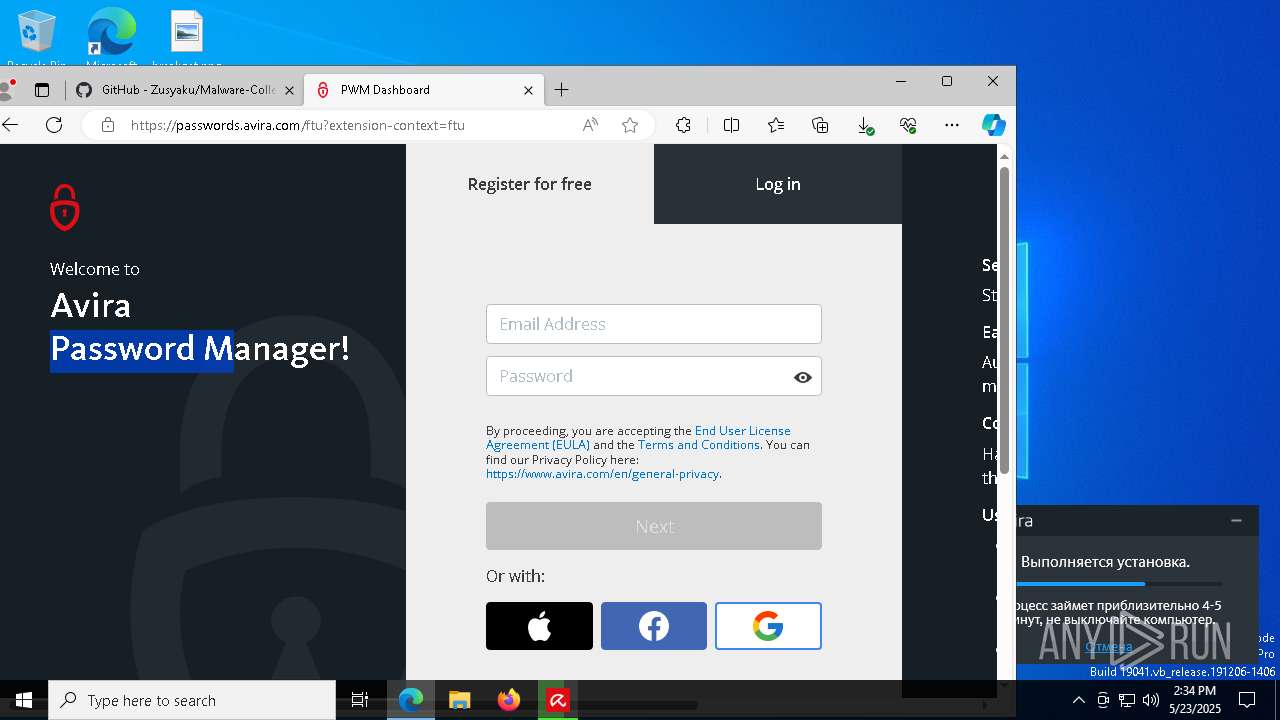Select the Register for free tab

(530, 184)
